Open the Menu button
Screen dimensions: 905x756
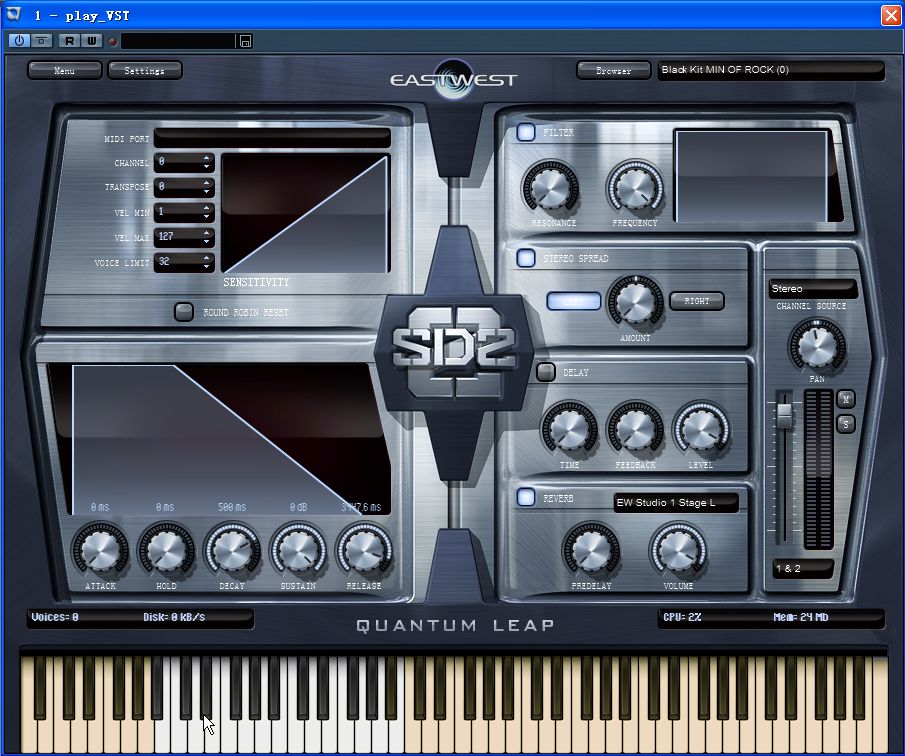[x=65, y=70]
